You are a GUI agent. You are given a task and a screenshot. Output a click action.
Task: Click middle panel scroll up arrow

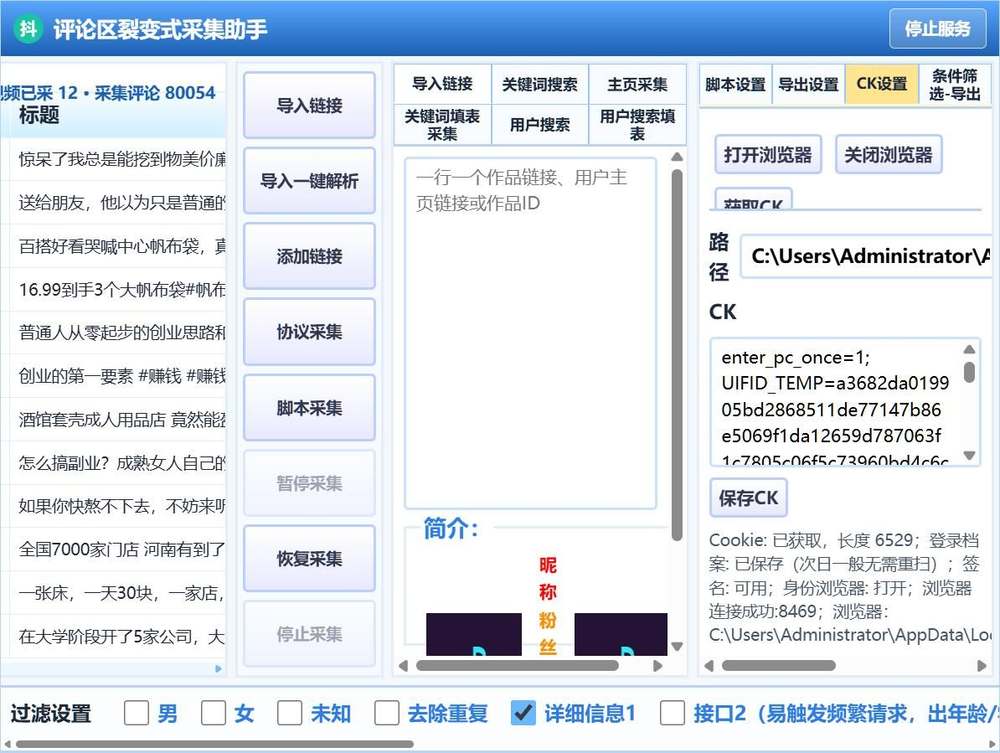point(677,156)
